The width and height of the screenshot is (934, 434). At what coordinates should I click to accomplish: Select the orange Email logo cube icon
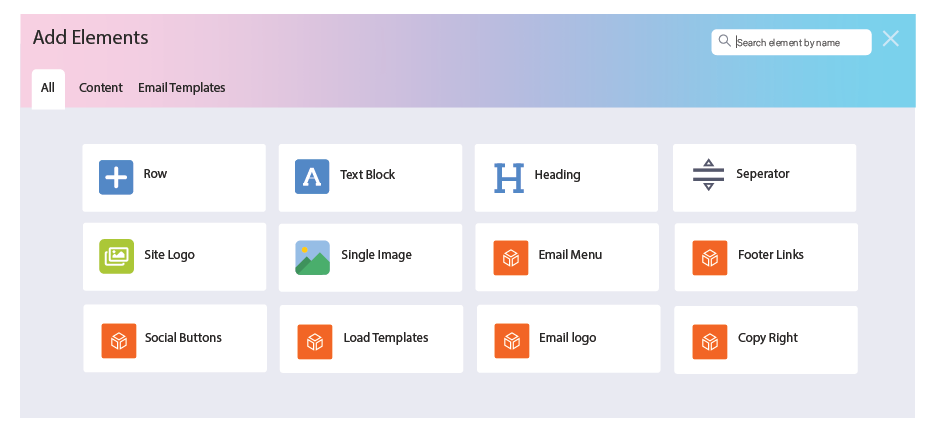[512, 341]
